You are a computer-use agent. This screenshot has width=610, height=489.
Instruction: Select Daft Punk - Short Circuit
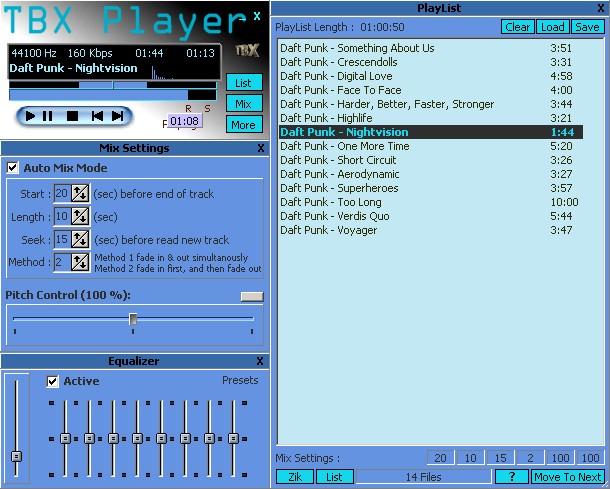click(x=431, y=160)
